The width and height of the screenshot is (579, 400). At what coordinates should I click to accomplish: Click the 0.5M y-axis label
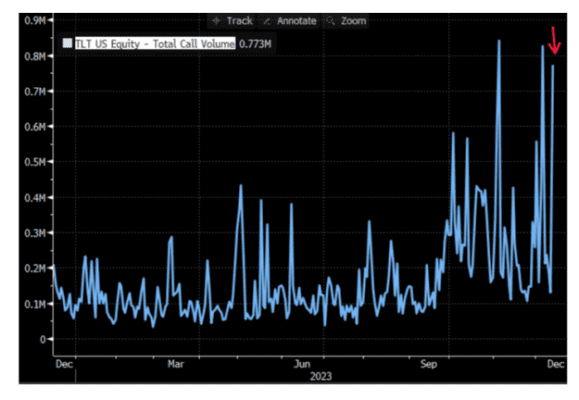[x=35, y=162]
